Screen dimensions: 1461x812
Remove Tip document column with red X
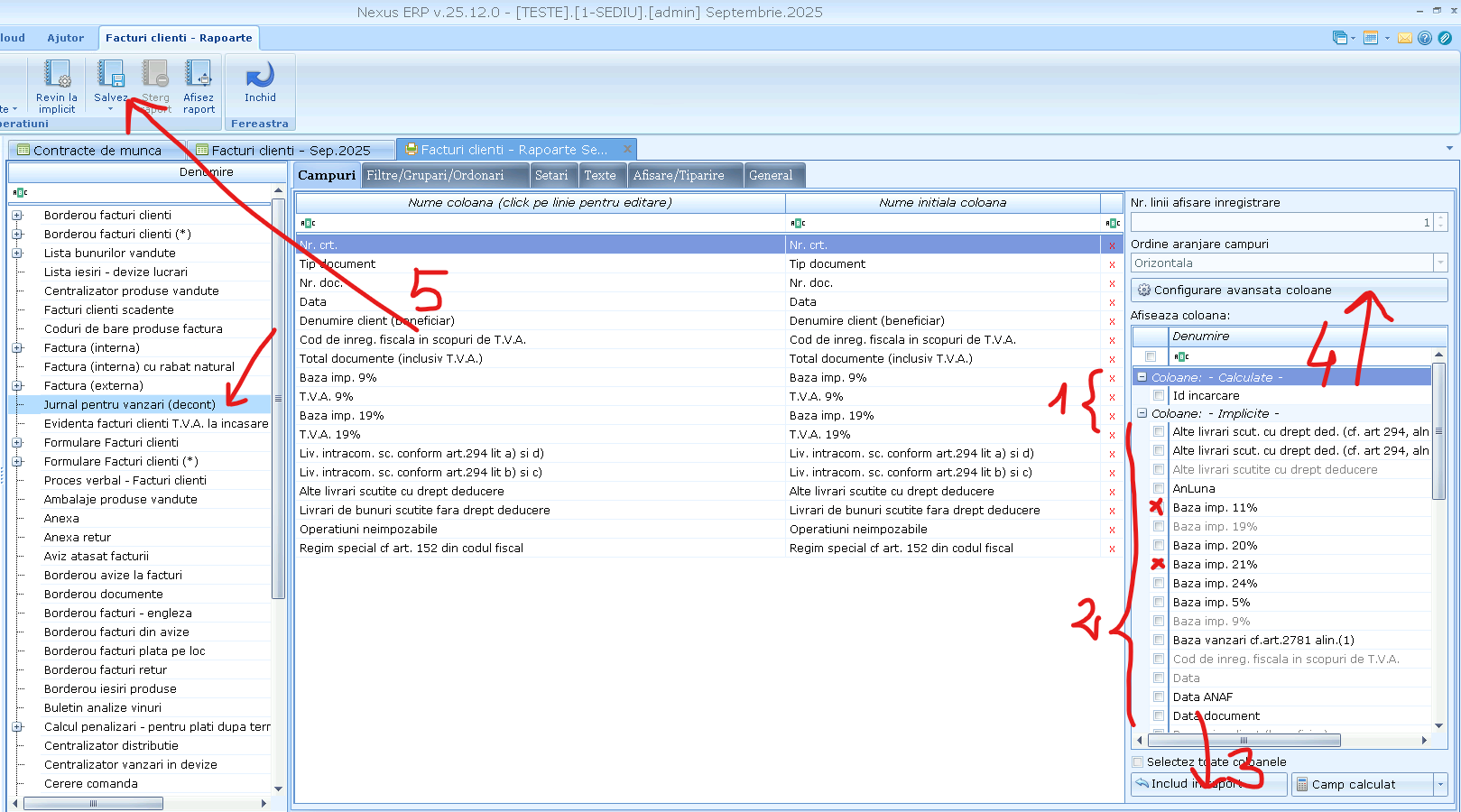(1112, 264)
